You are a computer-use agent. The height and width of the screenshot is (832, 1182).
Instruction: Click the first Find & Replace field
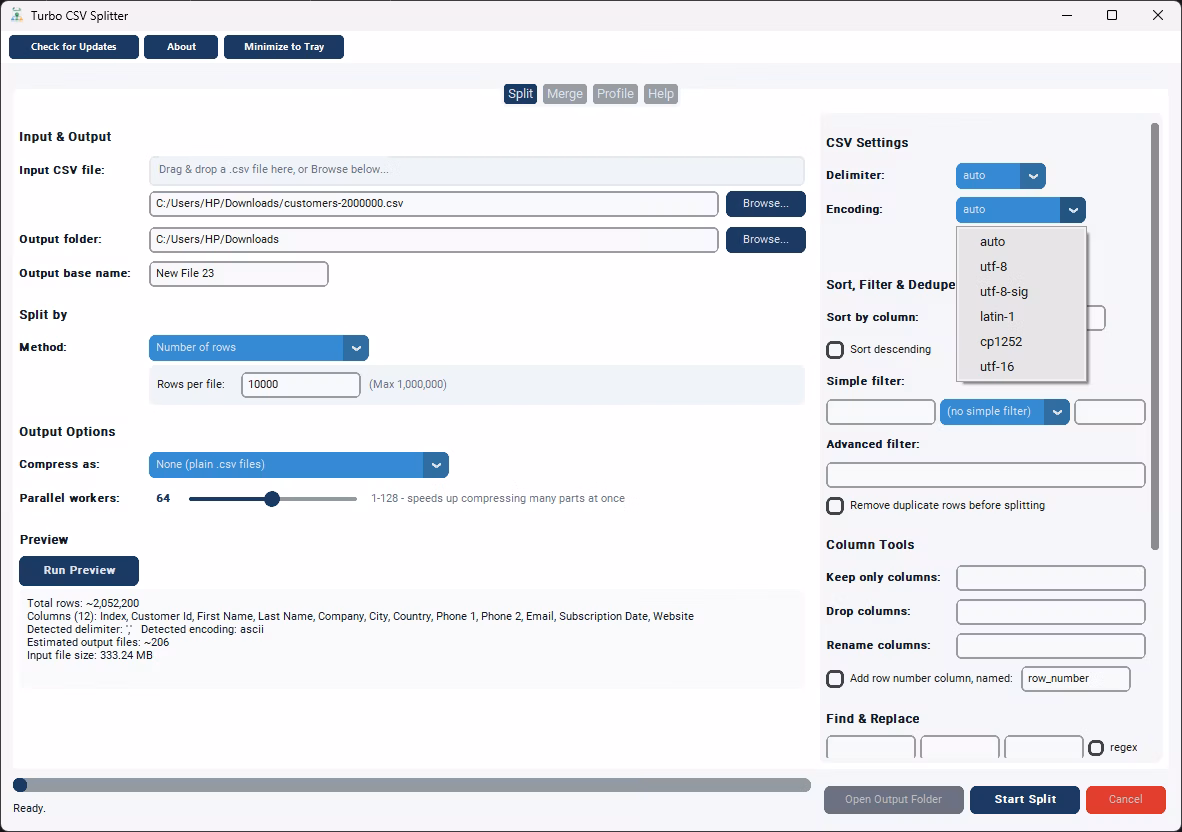click(871, 748)
